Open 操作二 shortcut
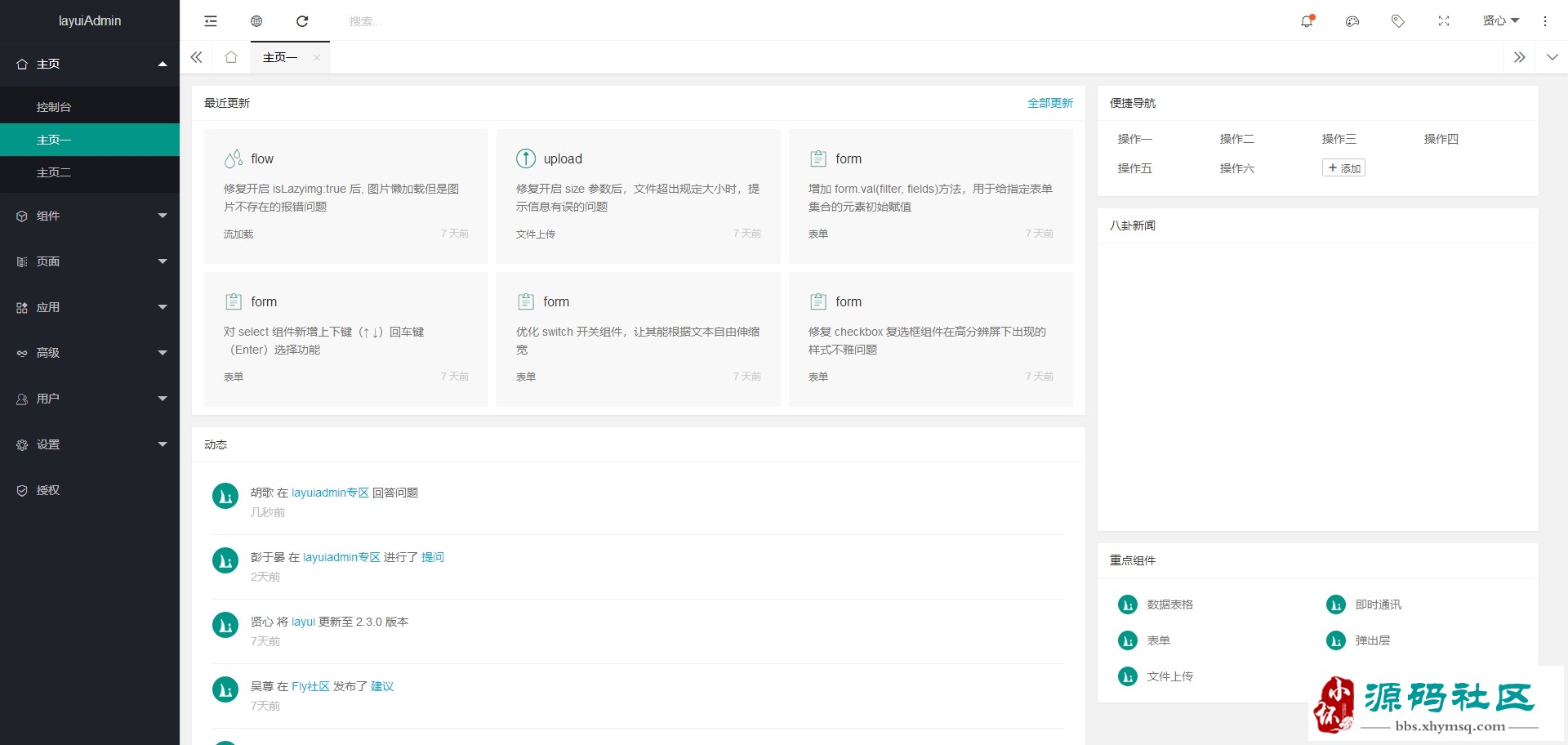The width and height of the screenshot is (1568, 745). click(1237, 139)
